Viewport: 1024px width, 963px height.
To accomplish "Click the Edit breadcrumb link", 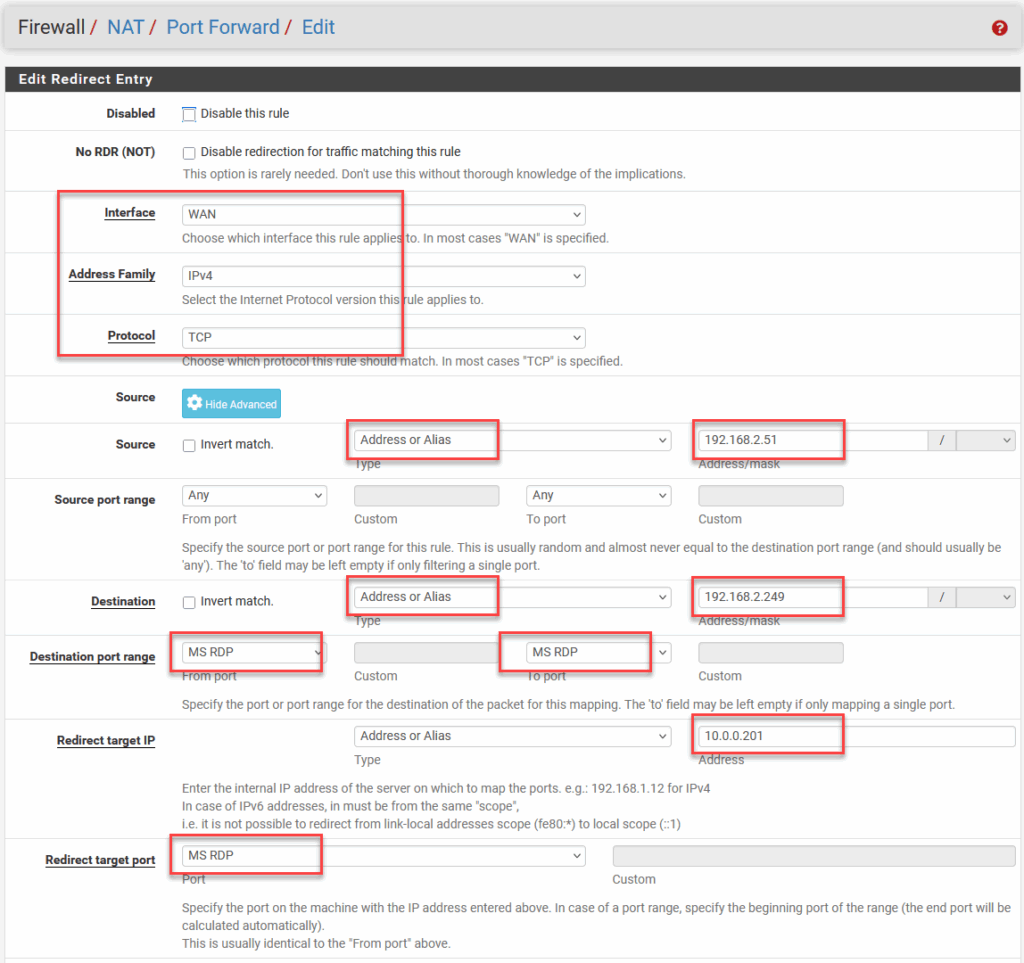I will 318,27.
